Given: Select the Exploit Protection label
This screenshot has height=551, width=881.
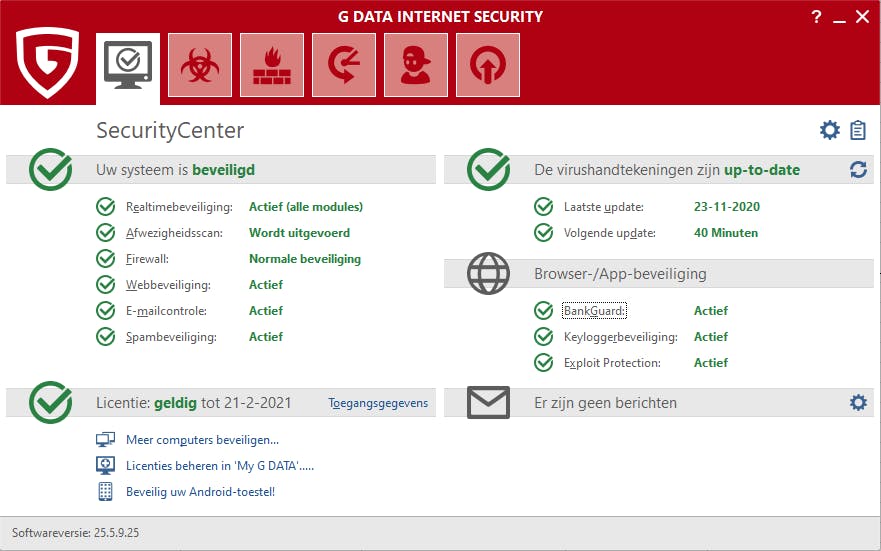Looking at the screenshot, I should 612,363.
